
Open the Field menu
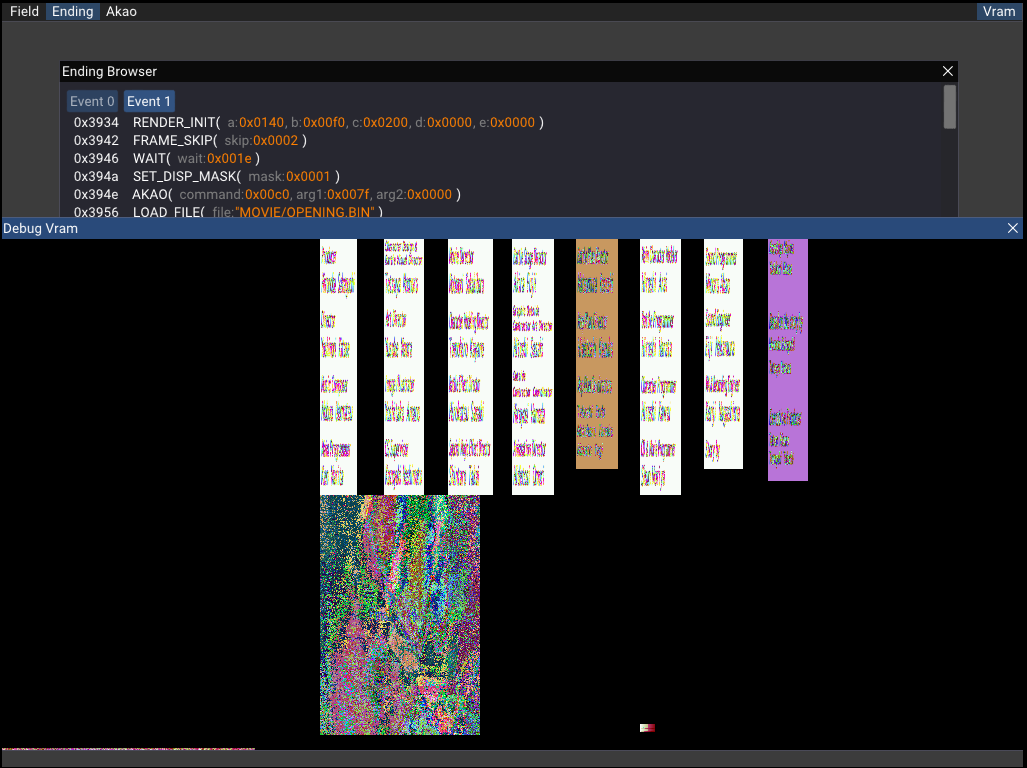tap(25, 12)
